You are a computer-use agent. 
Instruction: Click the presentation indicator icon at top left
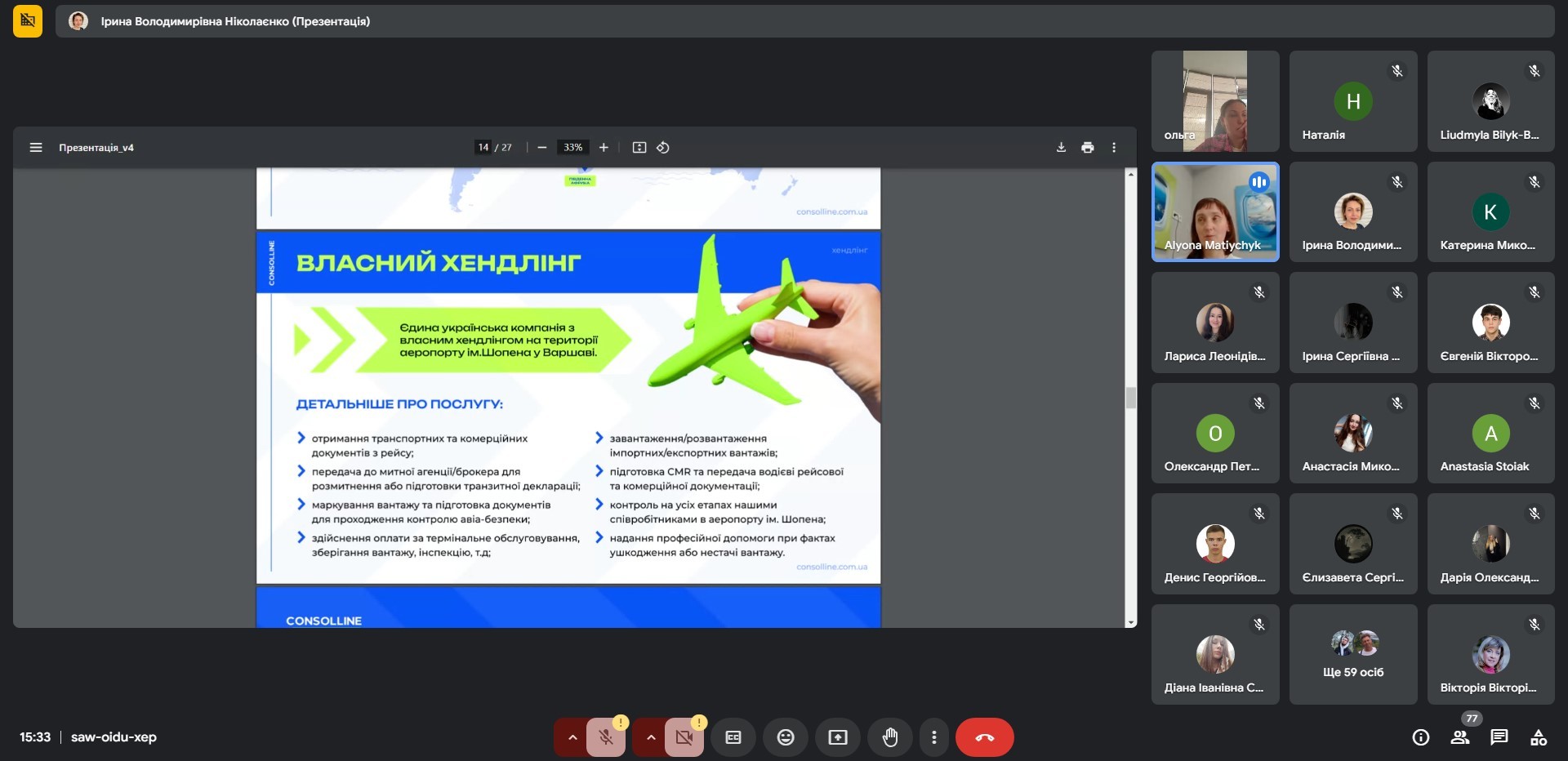pyautogui.click(x=28, y=21)
